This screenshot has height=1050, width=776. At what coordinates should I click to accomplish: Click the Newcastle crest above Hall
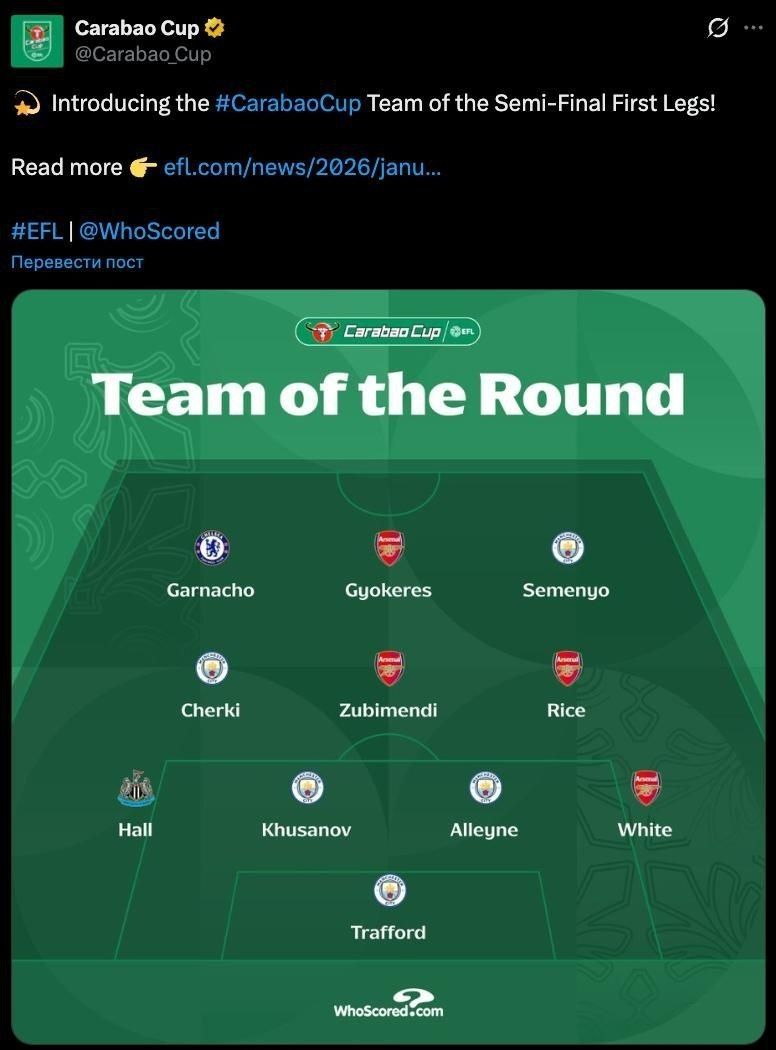point(136,788)
